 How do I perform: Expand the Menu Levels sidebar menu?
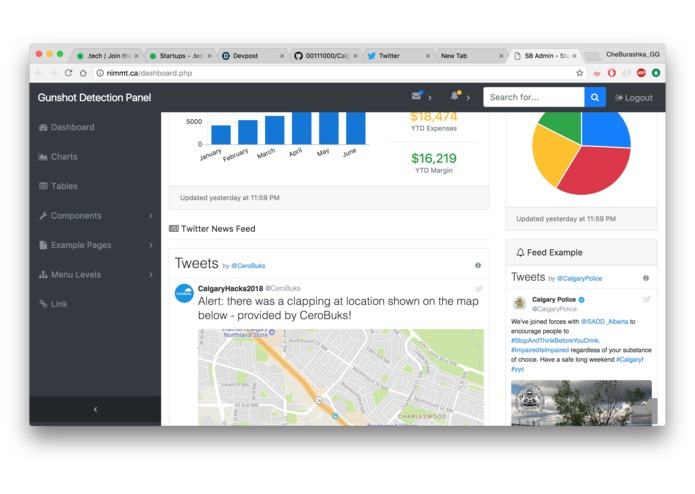[95, 275]
